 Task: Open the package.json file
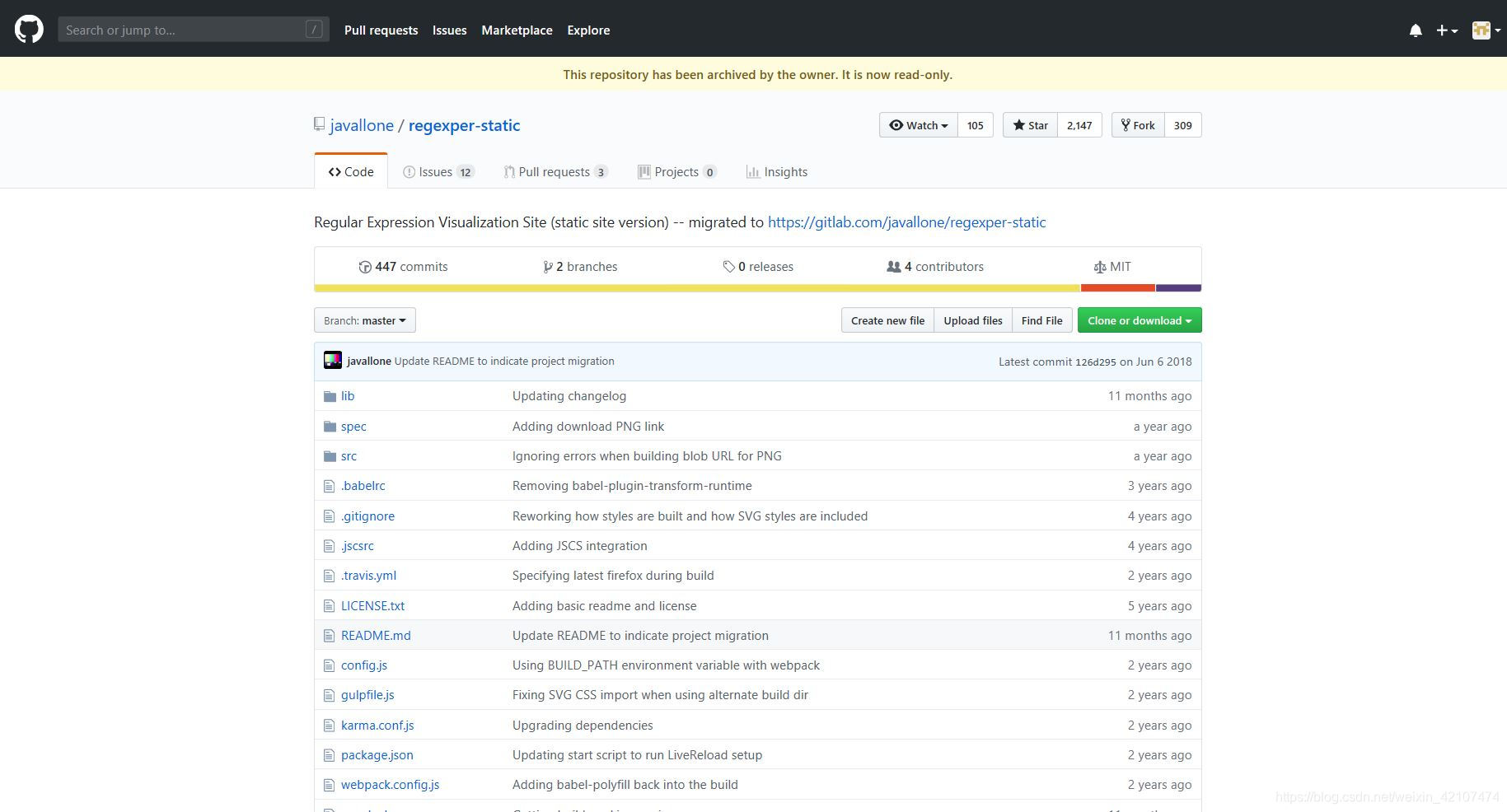tap(377, 755)
